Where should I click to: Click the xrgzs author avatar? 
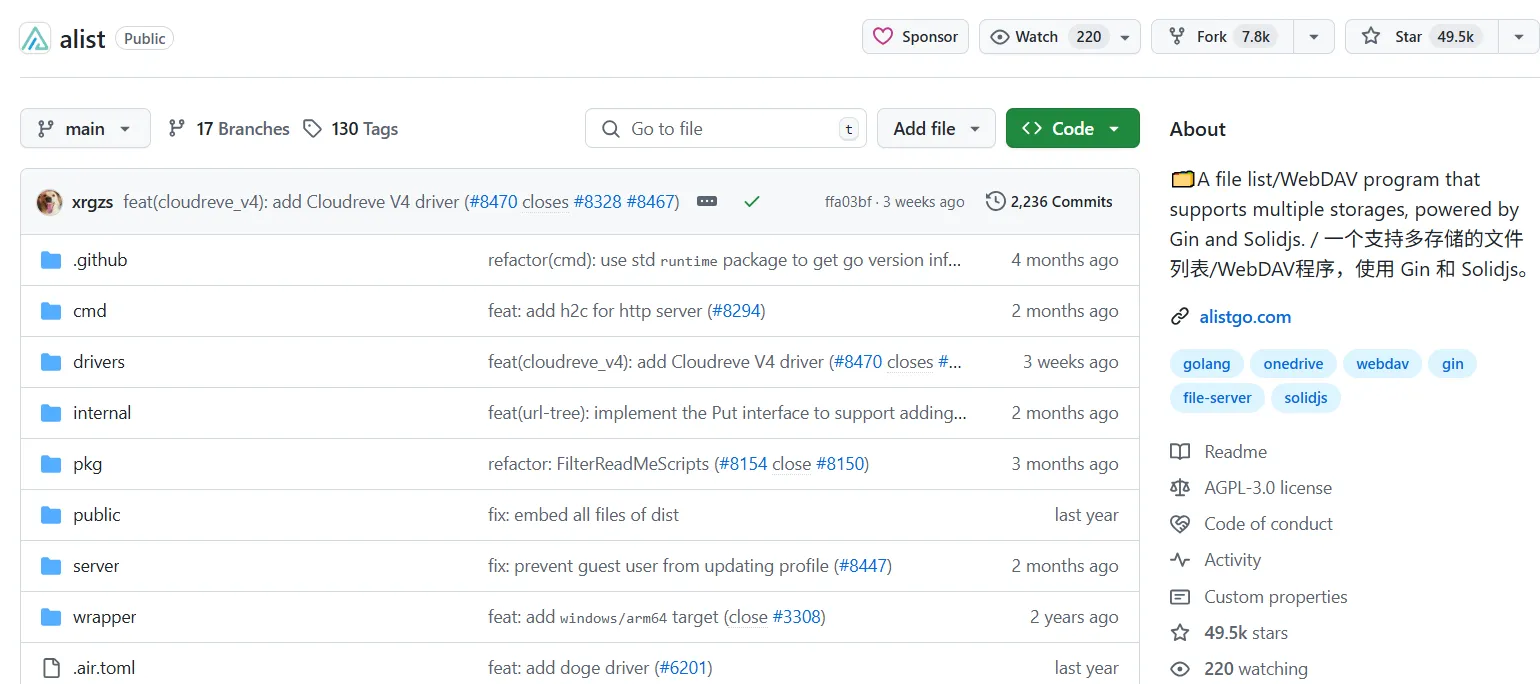click(x=49, y=202)
